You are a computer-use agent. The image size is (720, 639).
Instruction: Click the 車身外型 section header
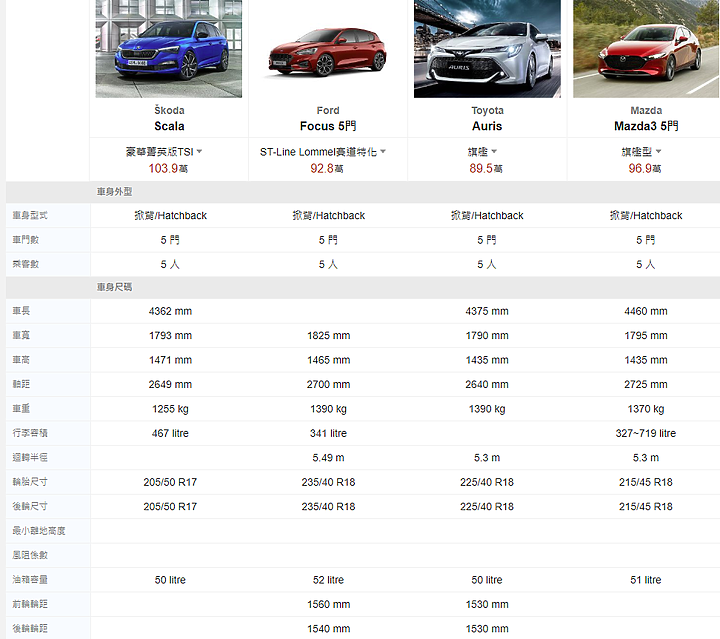point(114,192)
